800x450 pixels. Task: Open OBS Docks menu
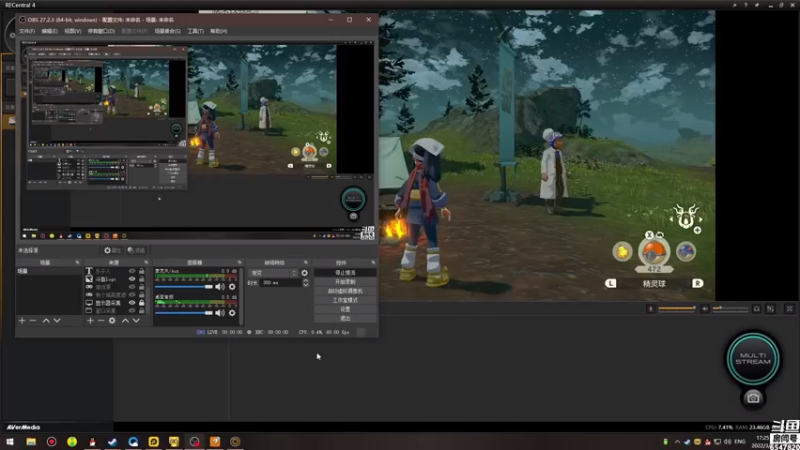point(101,31)
